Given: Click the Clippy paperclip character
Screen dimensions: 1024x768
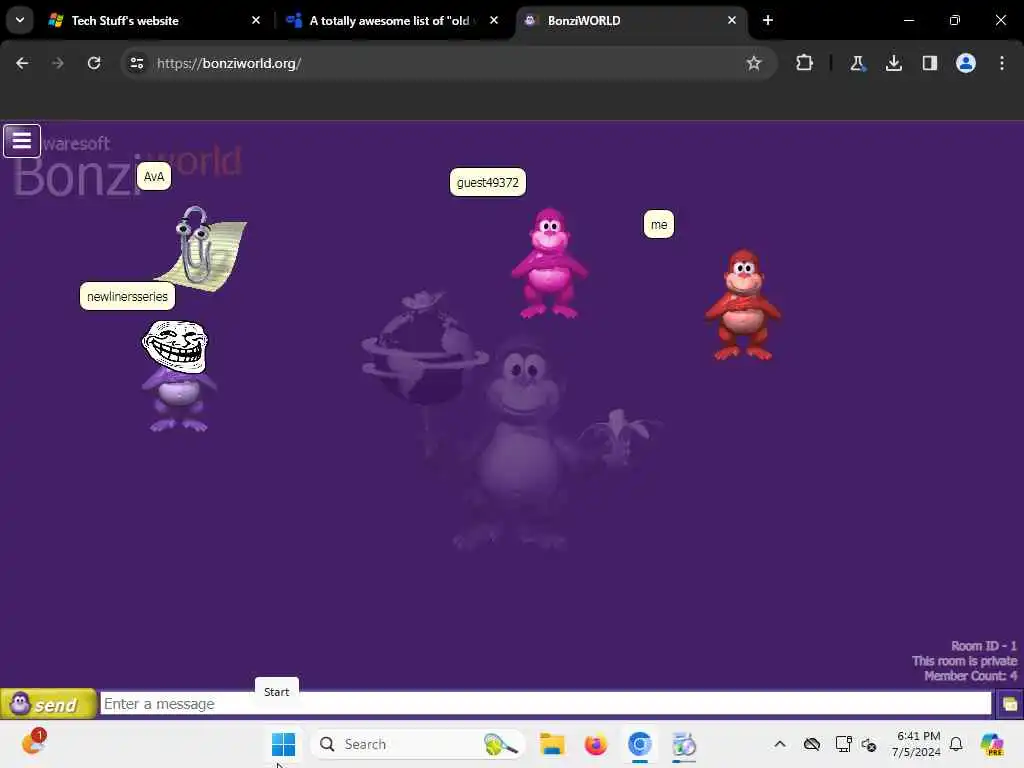Looking at the screenshot, I should (x=200, y=247).
